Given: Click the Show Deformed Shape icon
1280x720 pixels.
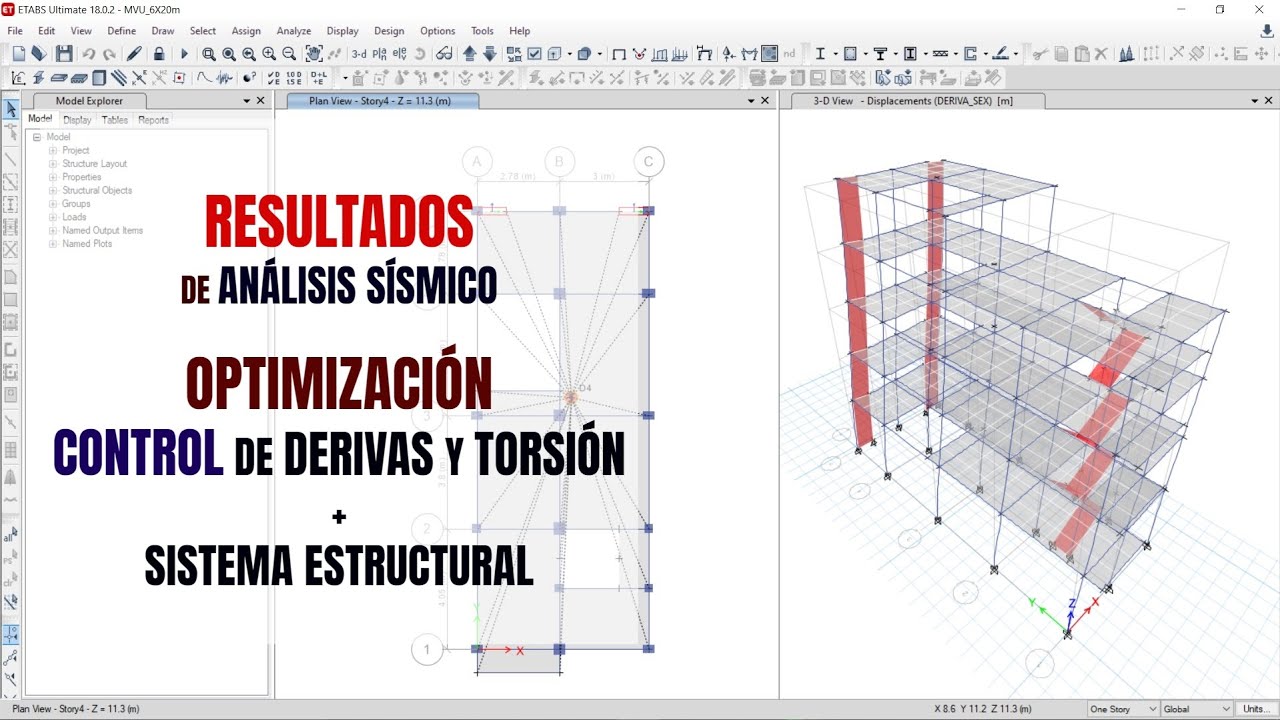Looking at the screenshot, I should coord(704,53).
